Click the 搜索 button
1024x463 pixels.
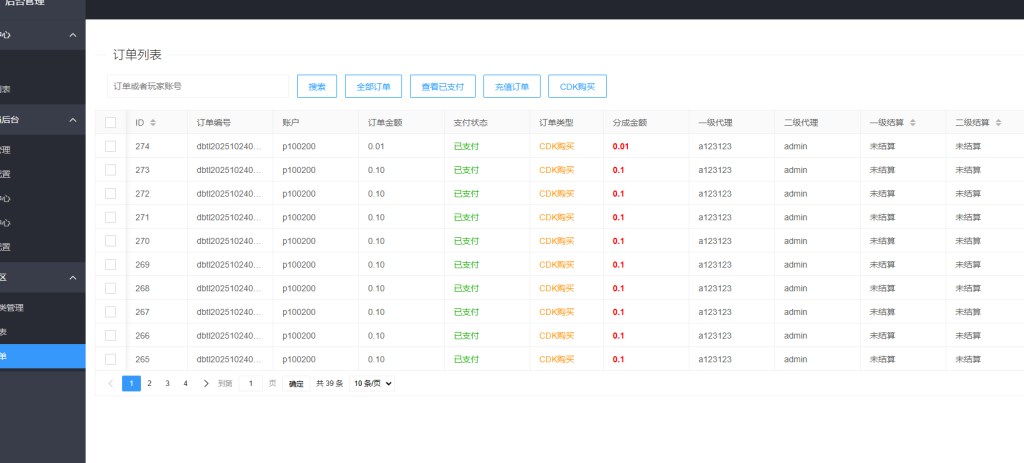[x=317, y=87]
